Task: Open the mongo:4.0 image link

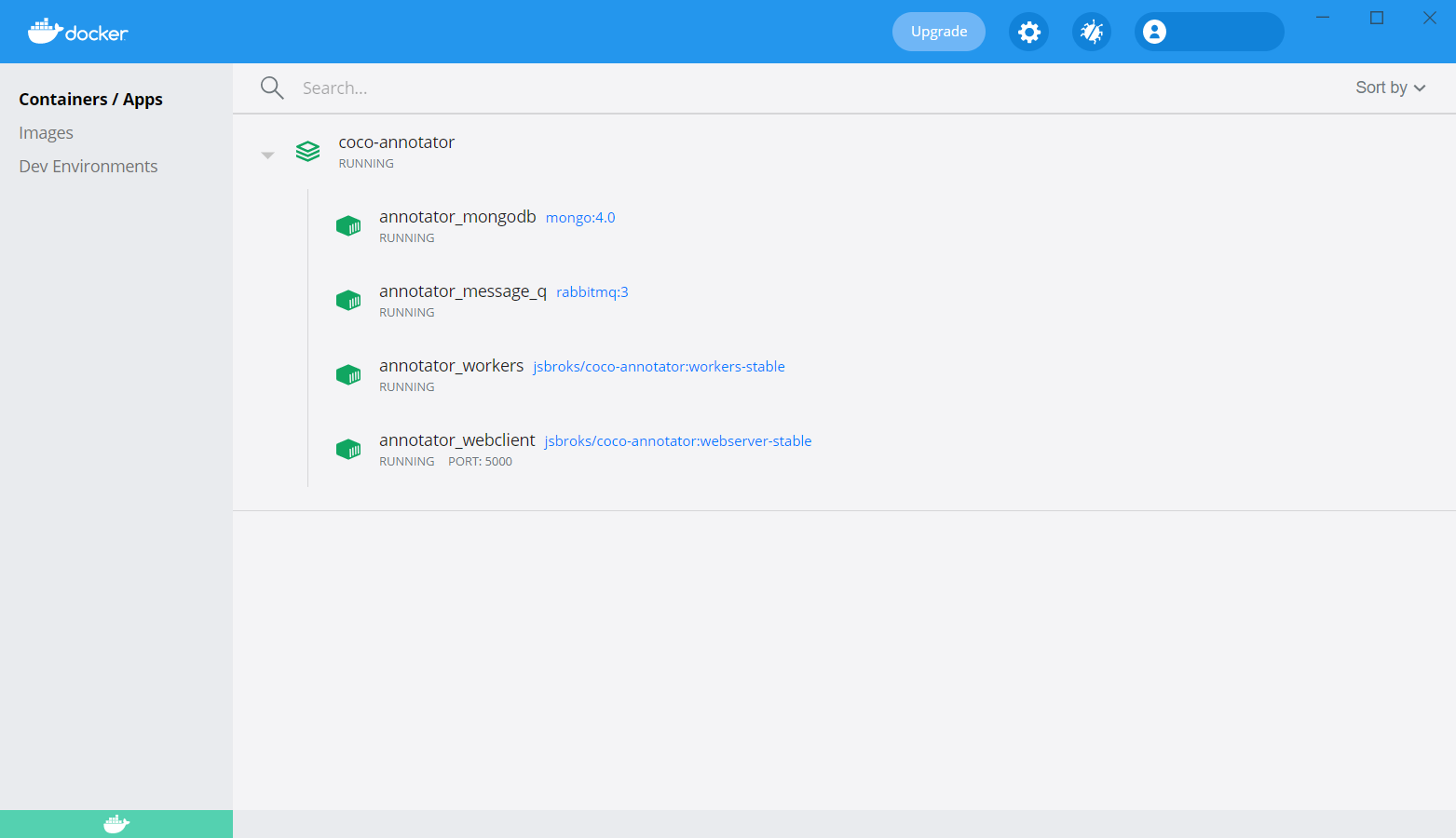Action: (580, 218)
